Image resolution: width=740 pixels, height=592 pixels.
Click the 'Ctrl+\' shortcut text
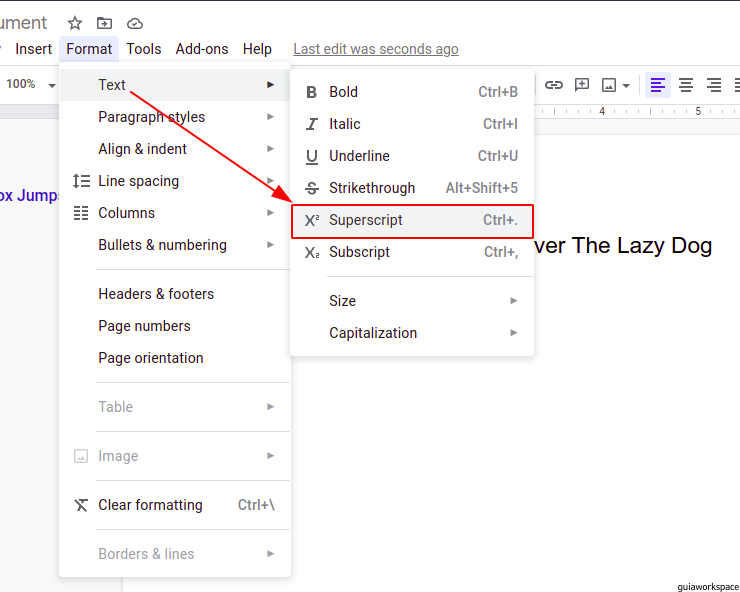256,505
